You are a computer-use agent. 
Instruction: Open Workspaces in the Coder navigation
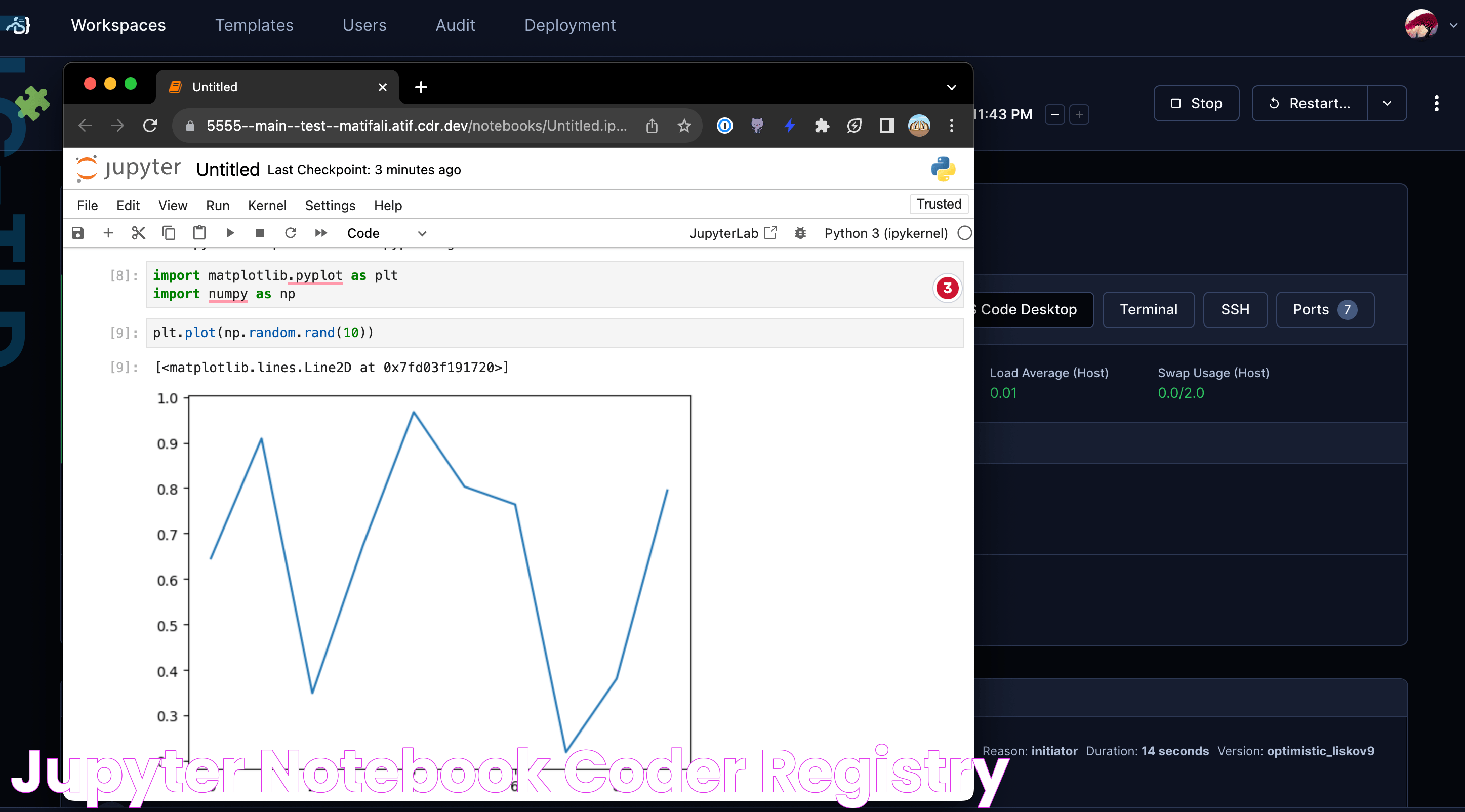pos(118,25)
